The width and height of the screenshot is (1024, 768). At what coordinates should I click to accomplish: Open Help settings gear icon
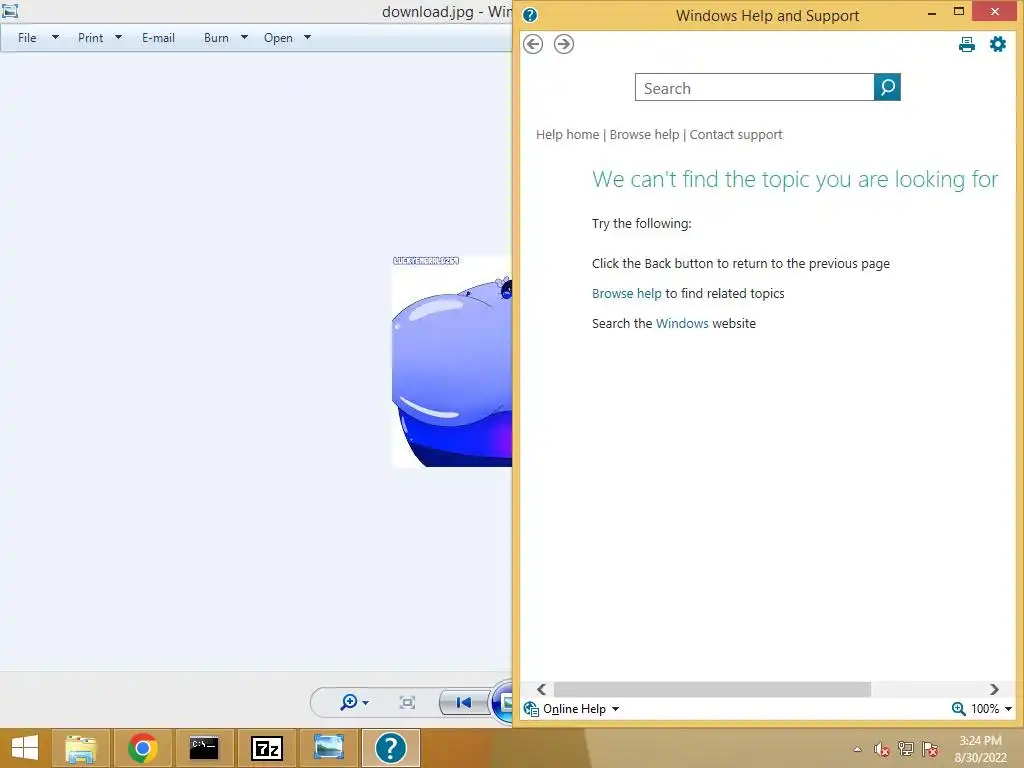997,44
